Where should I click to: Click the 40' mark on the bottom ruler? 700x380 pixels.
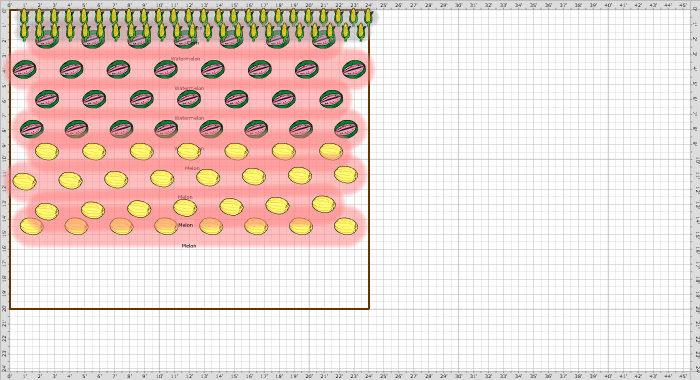pyautogui.click(x=608, y=376)
